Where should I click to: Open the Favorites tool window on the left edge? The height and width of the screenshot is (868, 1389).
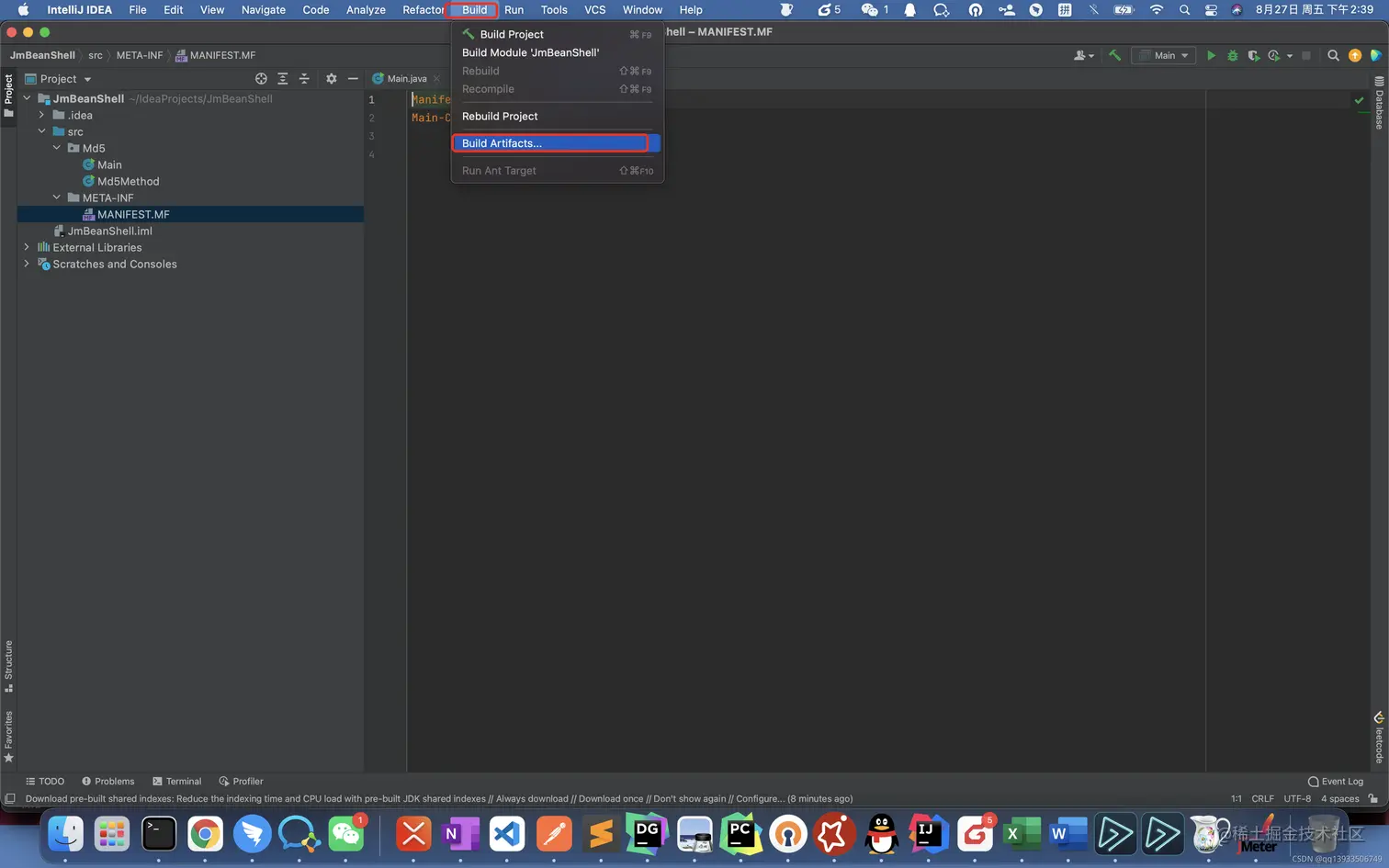(x=8, y=737)
